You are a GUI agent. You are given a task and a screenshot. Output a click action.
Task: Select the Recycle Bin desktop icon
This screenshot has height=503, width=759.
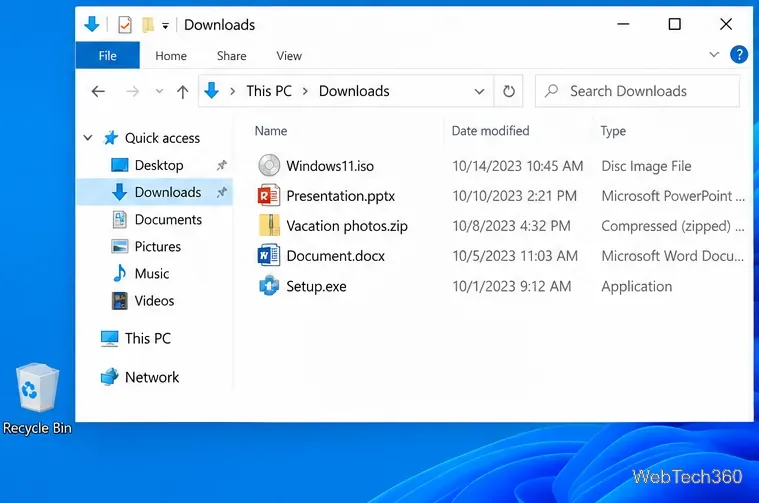click(x=37, y=399)
